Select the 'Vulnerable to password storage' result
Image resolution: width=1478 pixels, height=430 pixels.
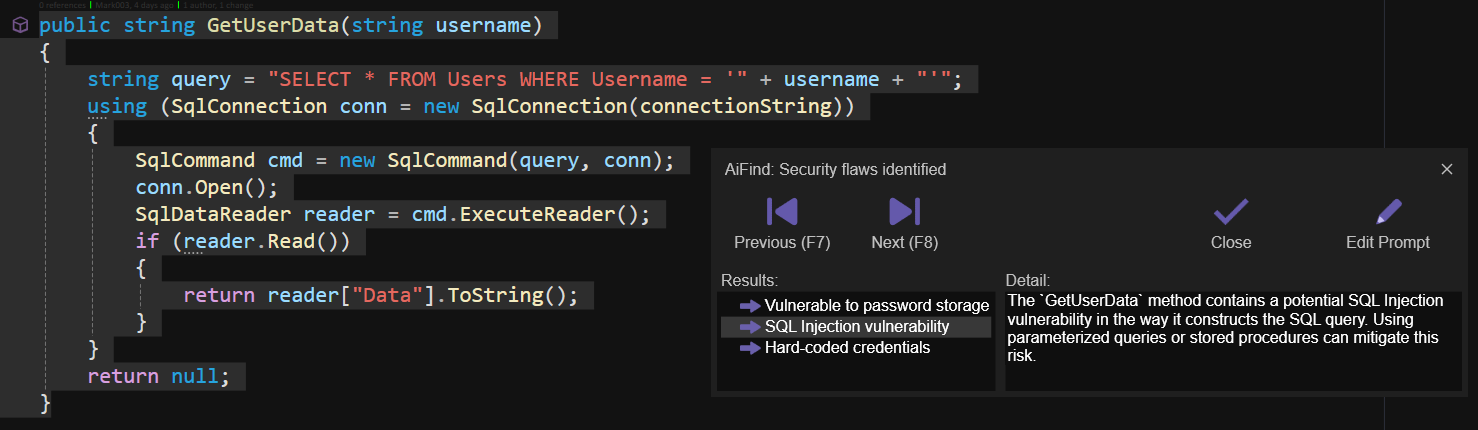tap(864, 305)
